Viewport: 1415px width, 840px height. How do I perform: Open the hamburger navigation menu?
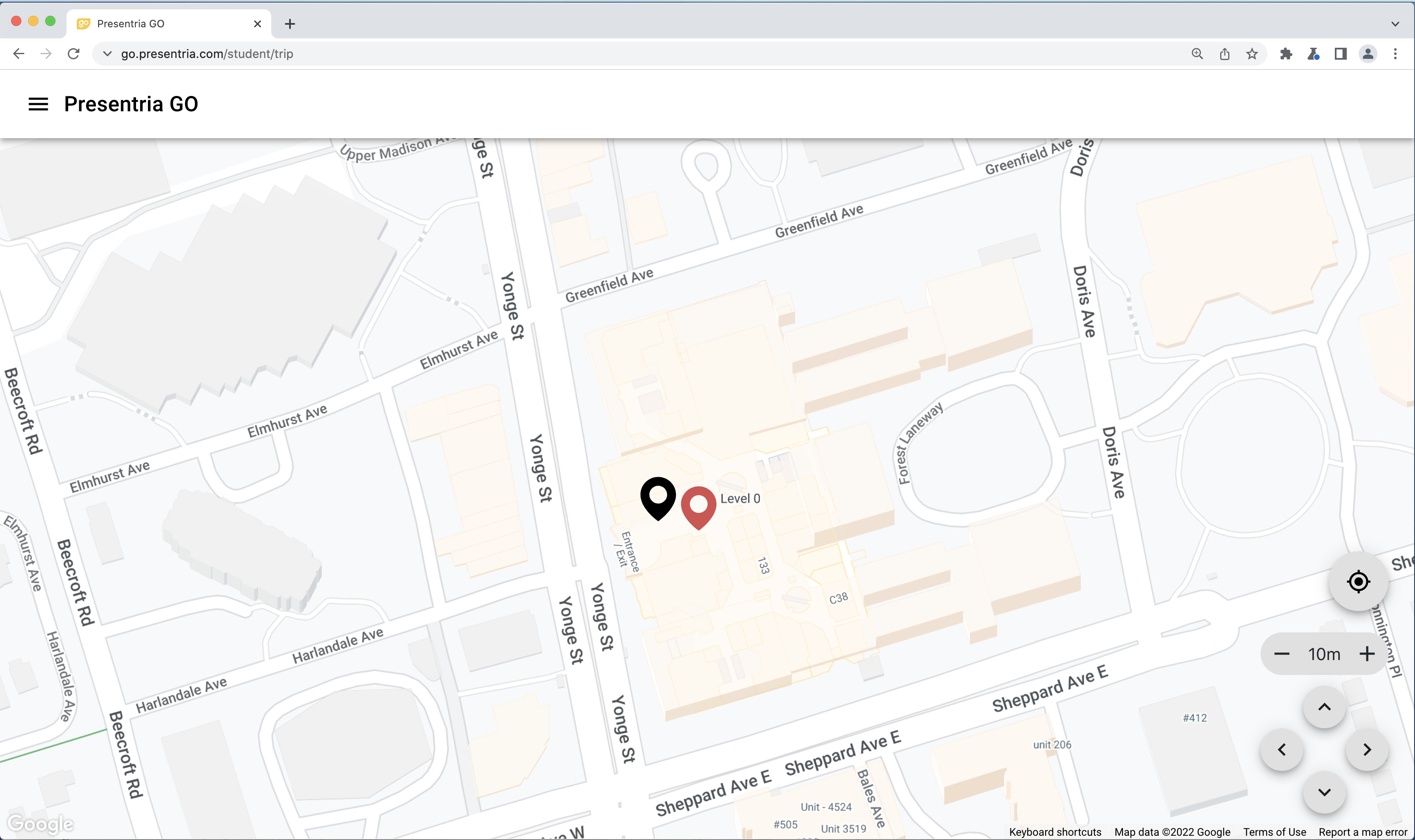pyautogui.click(x=38, y=104)
